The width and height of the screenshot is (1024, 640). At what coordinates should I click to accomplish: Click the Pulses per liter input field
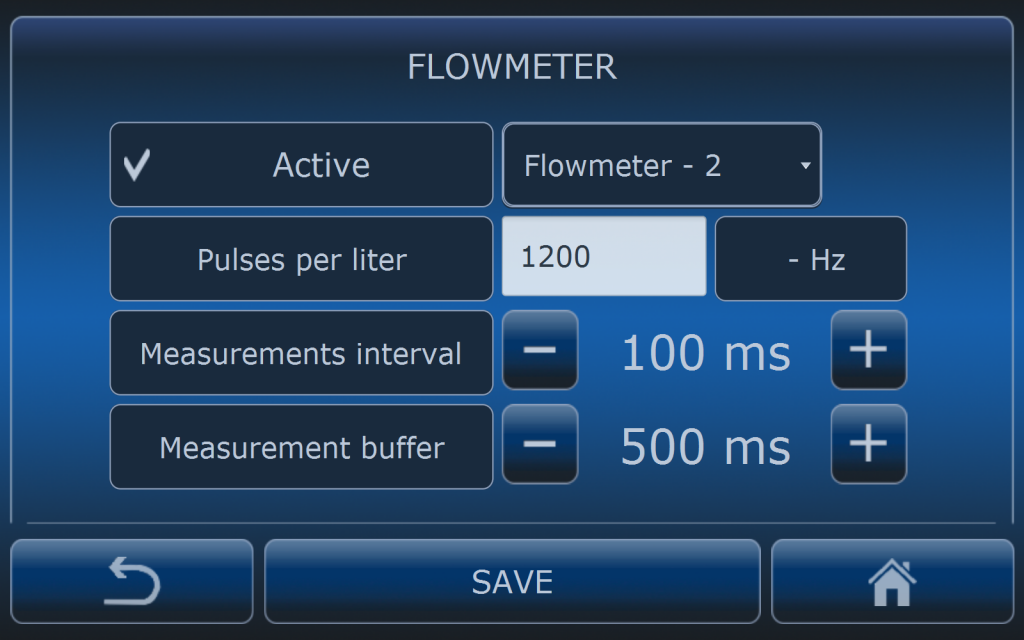604,257
